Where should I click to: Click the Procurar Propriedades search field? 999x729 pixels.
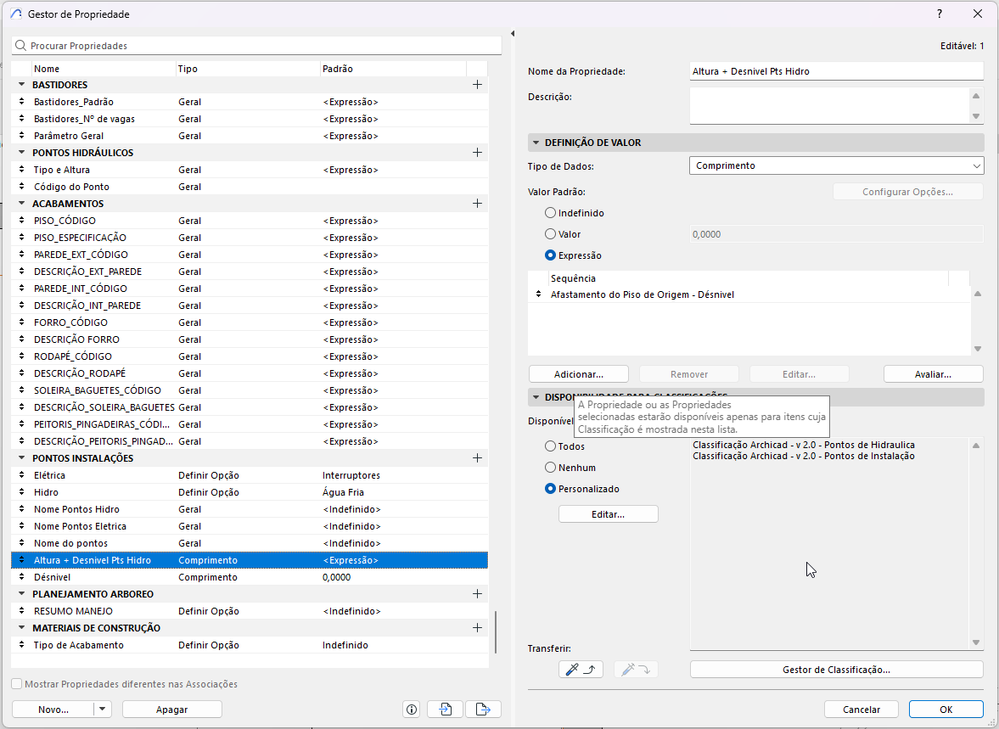tap(257, 46)
